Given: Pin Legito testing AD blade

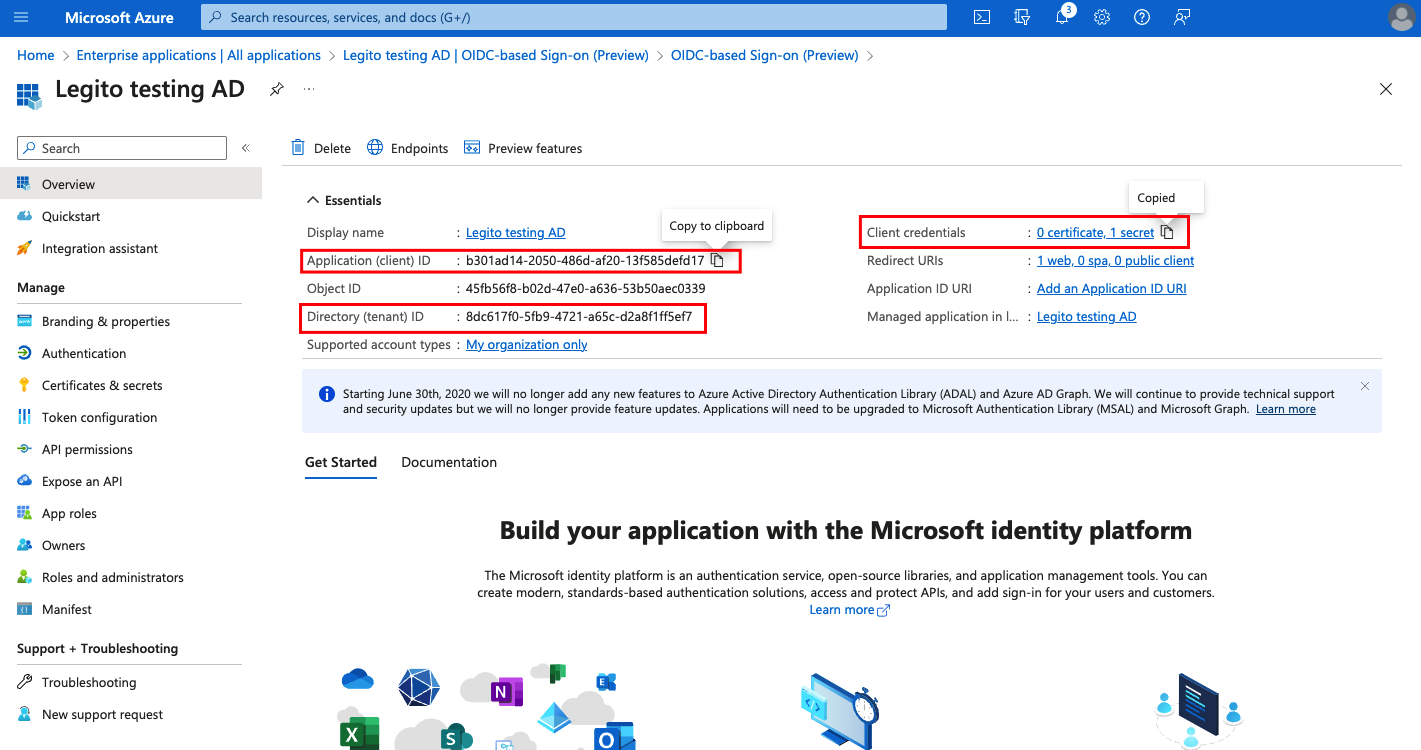Looking at the screenshot, I should click(x=277, y=89).
